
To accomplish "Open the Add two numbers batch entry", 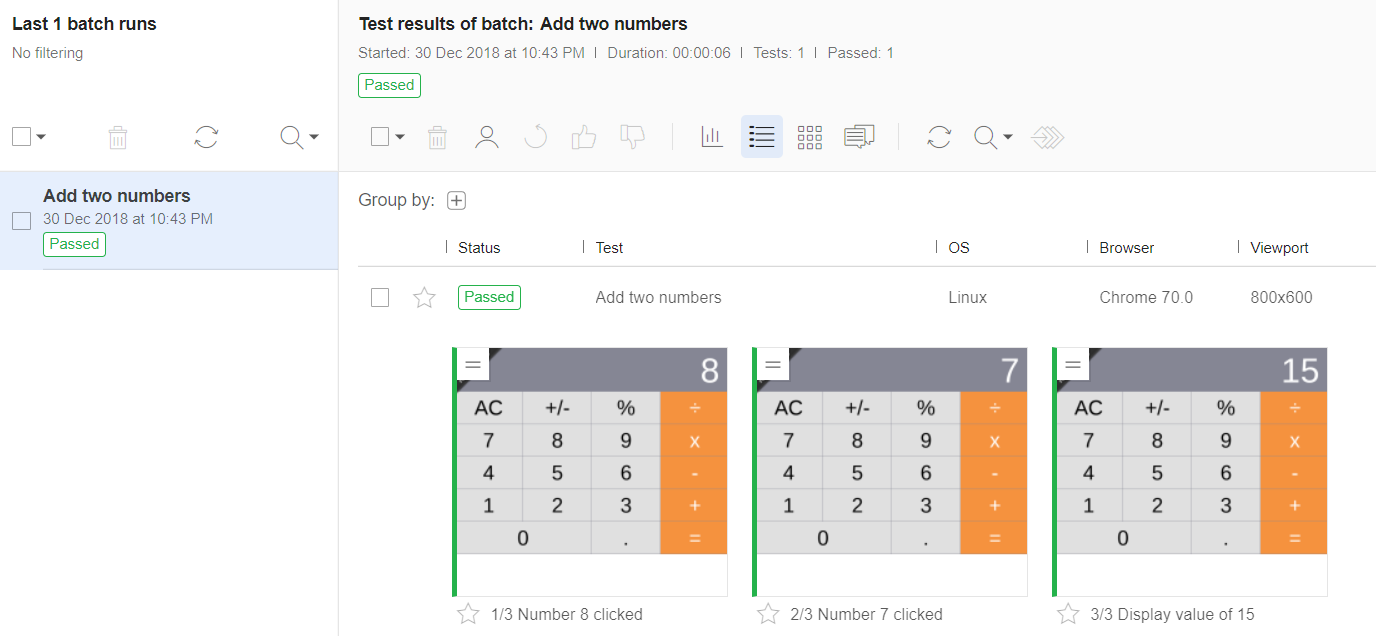I will (117, 196).
